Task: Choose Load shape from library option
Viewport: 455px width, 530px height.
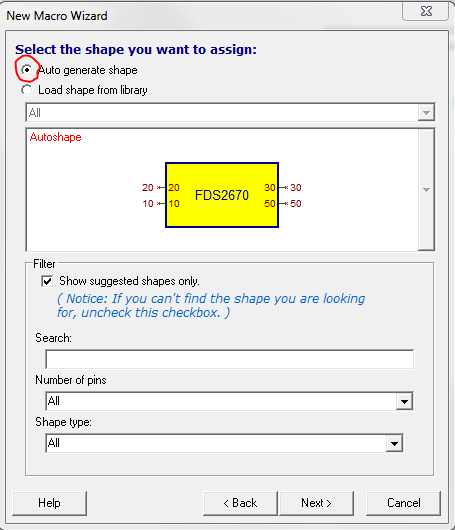Action: click(x=27, y=90)
